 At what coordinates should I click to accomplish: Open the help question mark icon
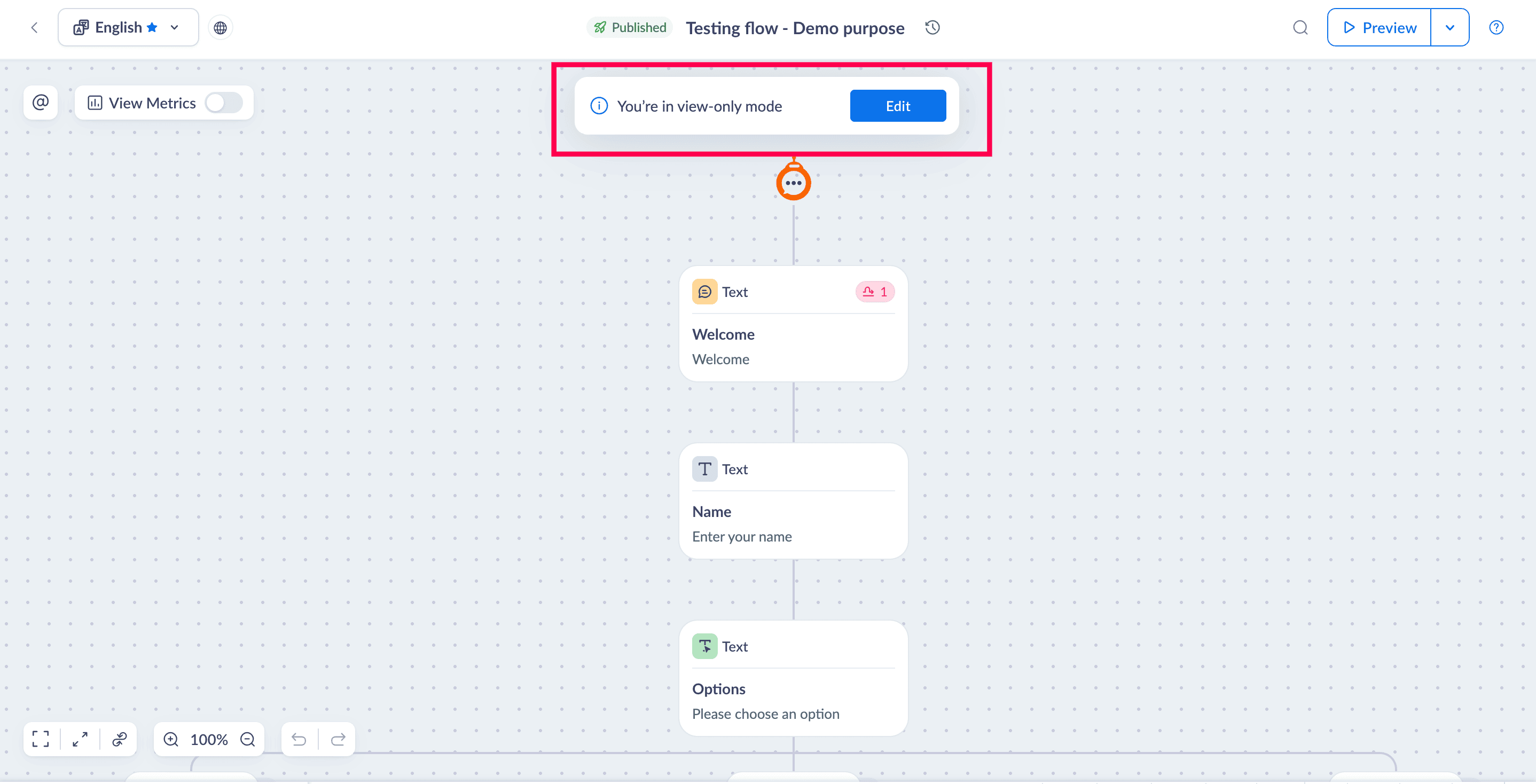point(1495,27)
